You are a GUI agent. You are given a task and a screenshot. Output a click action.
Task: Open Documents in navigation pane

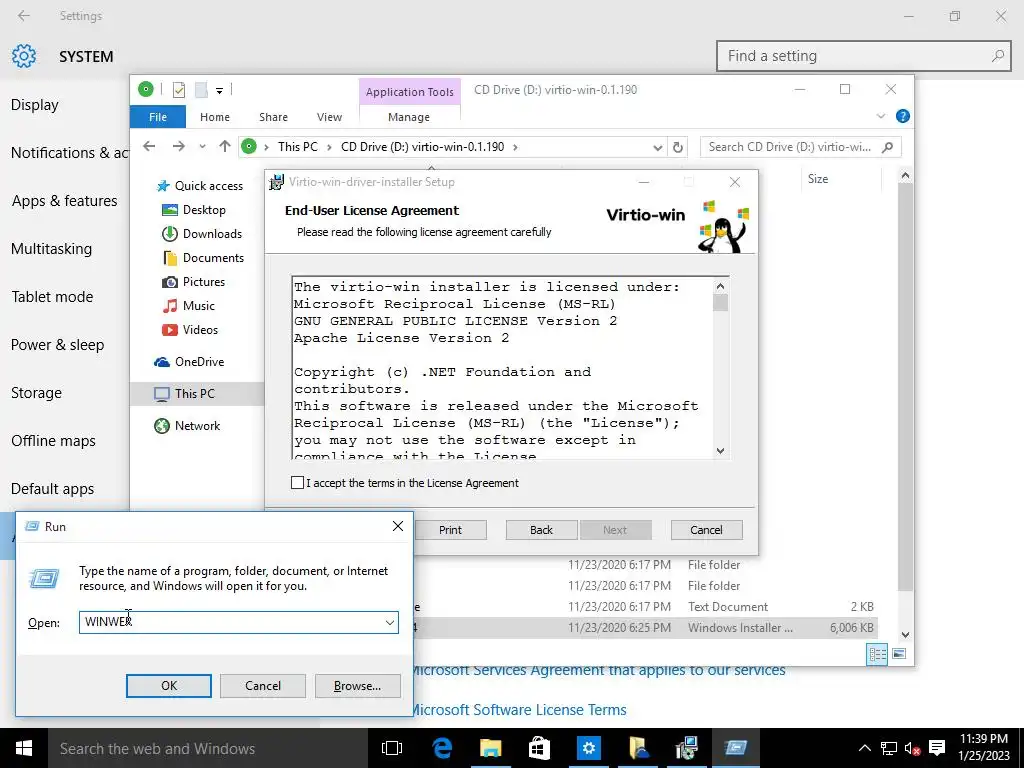[202, 258]
